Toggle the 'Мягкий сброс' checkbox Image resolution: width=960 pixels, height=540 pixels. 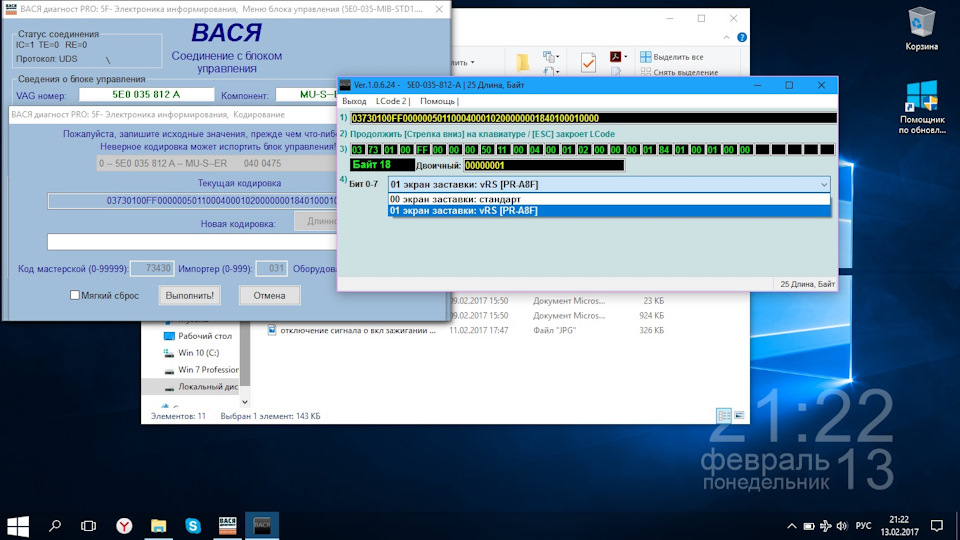click(75, 295)
